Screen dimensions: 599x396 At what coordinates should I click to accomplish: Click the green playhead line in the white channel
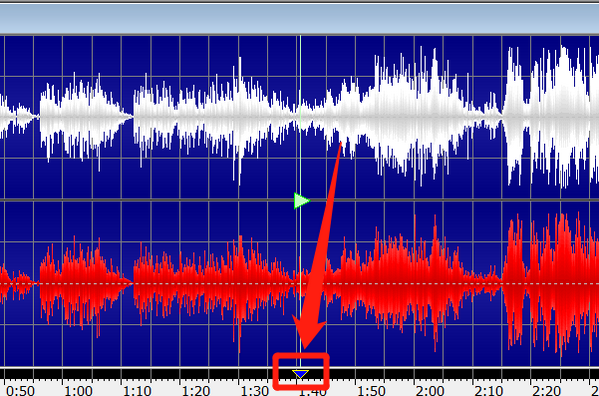300,116
